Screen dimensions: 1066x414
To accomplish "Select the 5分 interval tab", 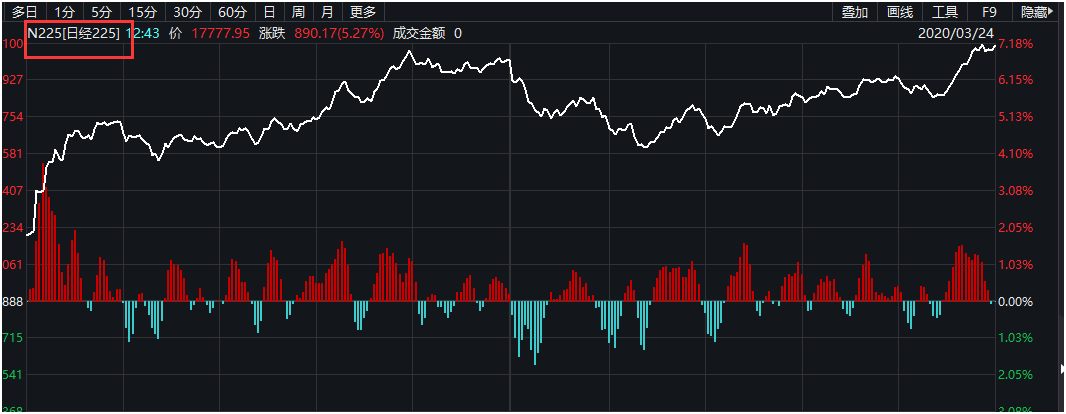I will (101, 12).
